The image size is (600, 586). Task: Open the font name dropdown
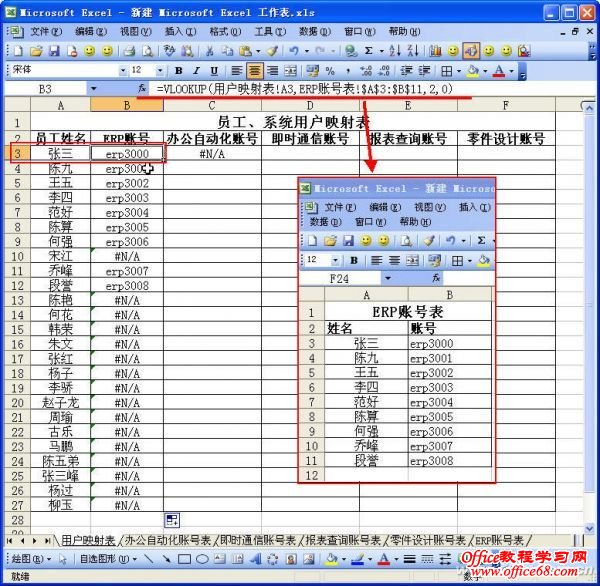[x=123, y=70]
